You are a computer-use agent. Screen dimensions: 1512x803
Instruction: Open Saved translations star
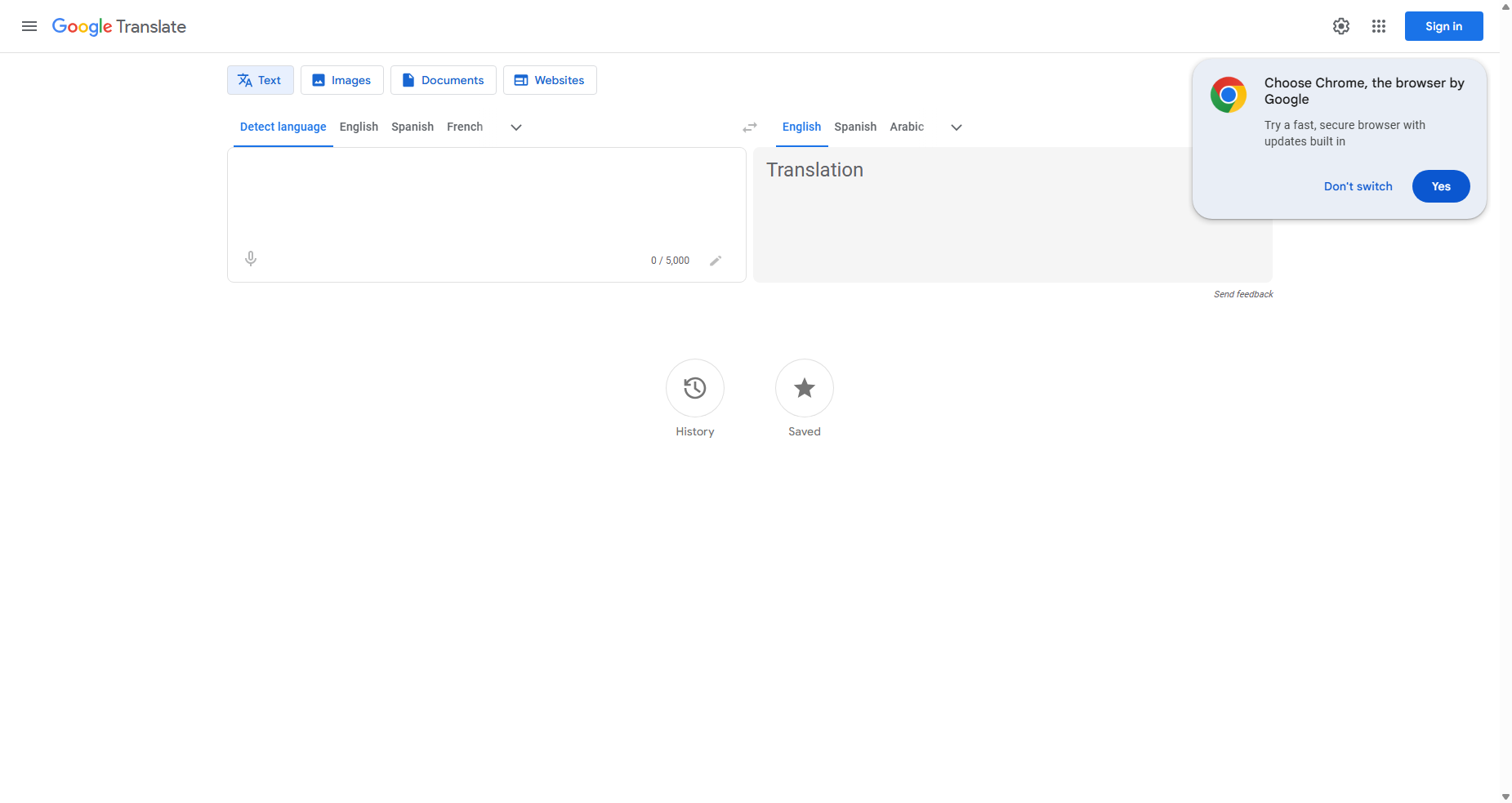coord(805,388)
